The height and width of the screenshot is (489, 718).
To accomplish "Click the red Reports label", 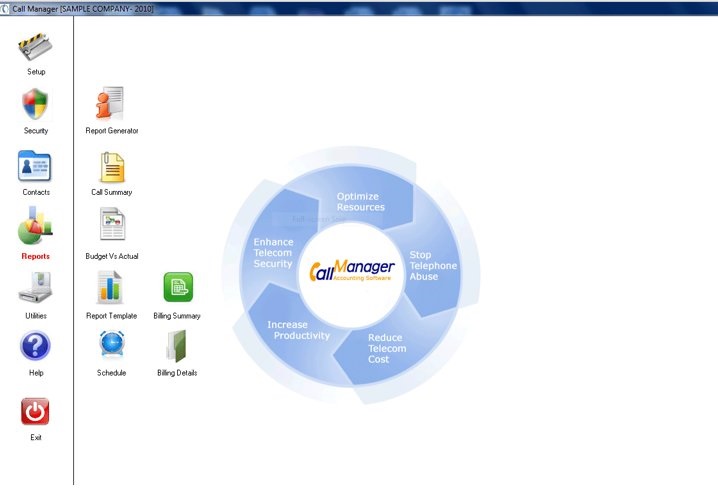I will (x=36, y=256).
